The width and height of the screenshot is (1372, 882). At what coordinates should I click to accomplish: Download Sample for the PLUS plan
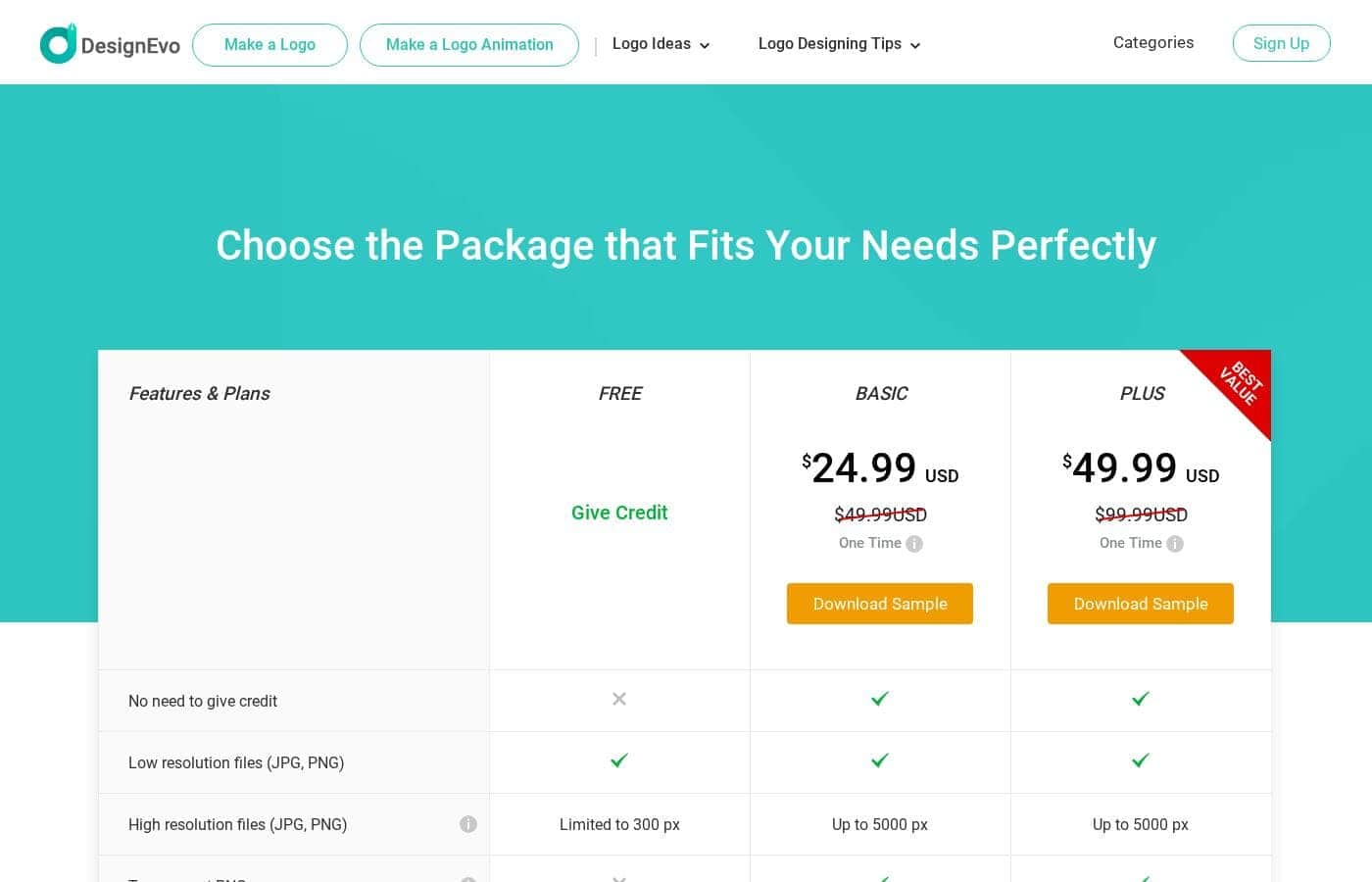(x=1141, y=604)
